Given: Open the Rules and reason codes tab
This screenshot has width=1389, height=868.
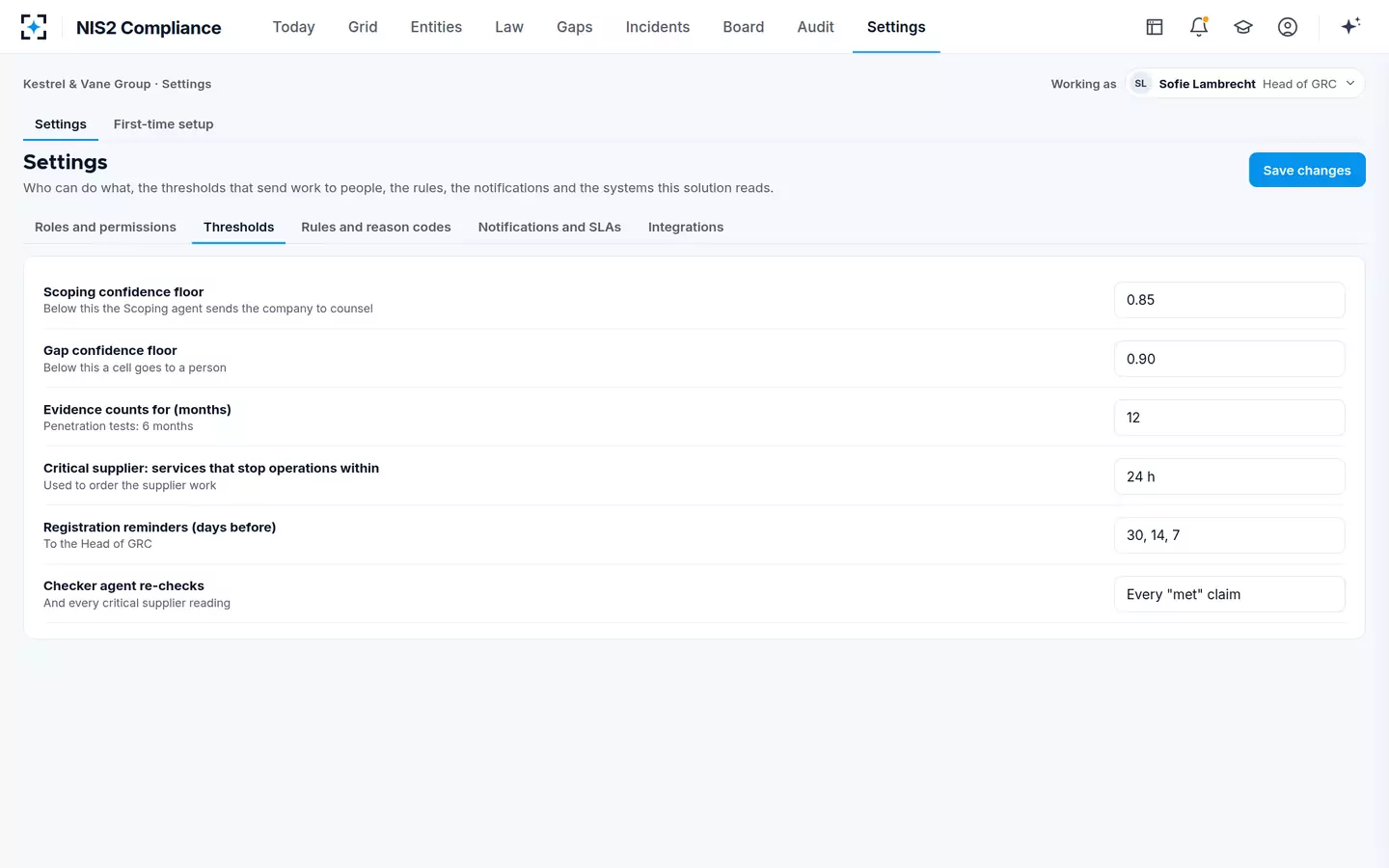Looking at the screenshot, I should pyautogui.click(x=376, y=228).
